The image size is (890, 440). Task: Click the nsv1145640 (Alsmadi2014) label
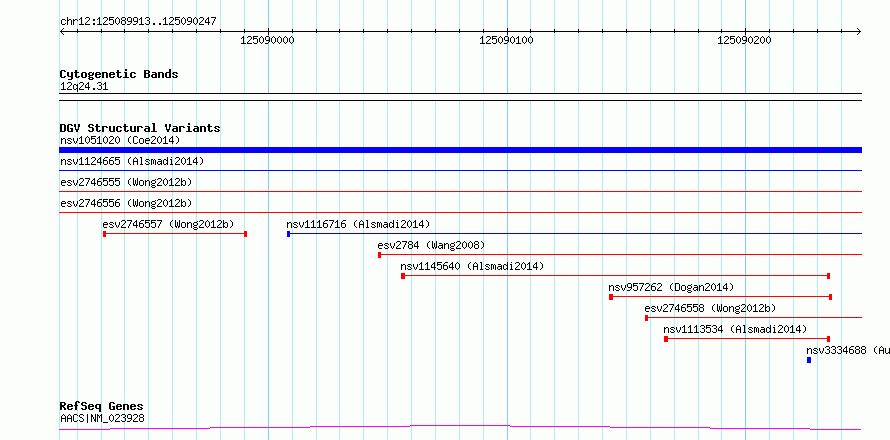click(472, 266)
